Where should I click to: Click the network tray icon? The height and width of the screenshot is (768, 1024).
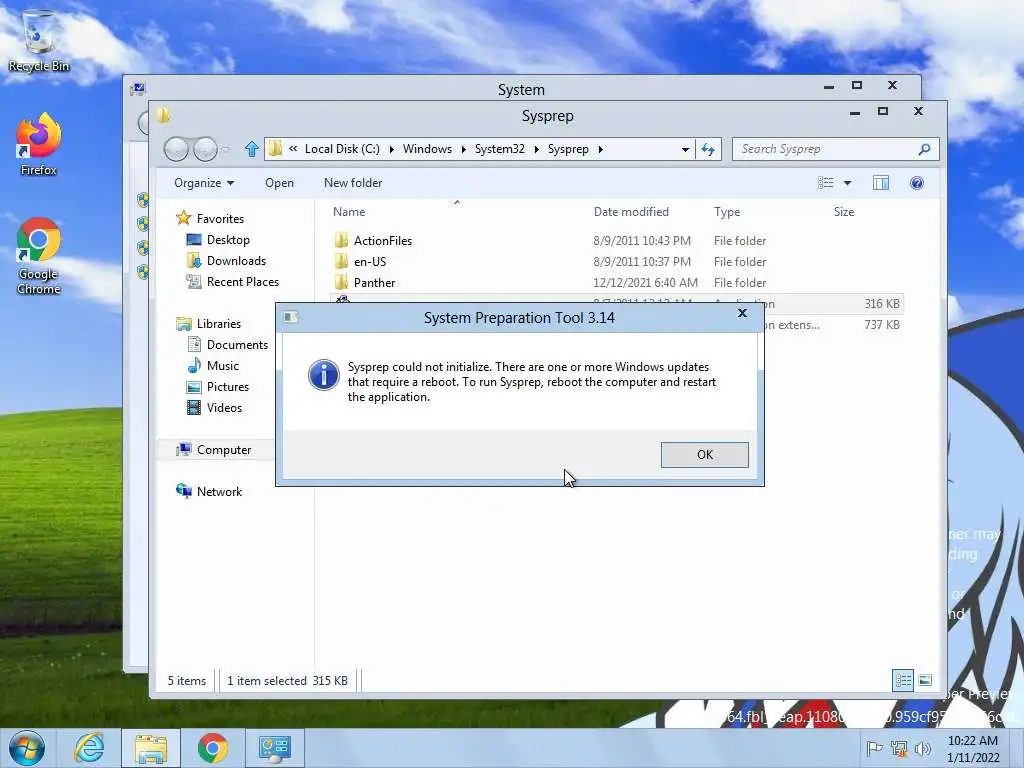coord(899,748)
